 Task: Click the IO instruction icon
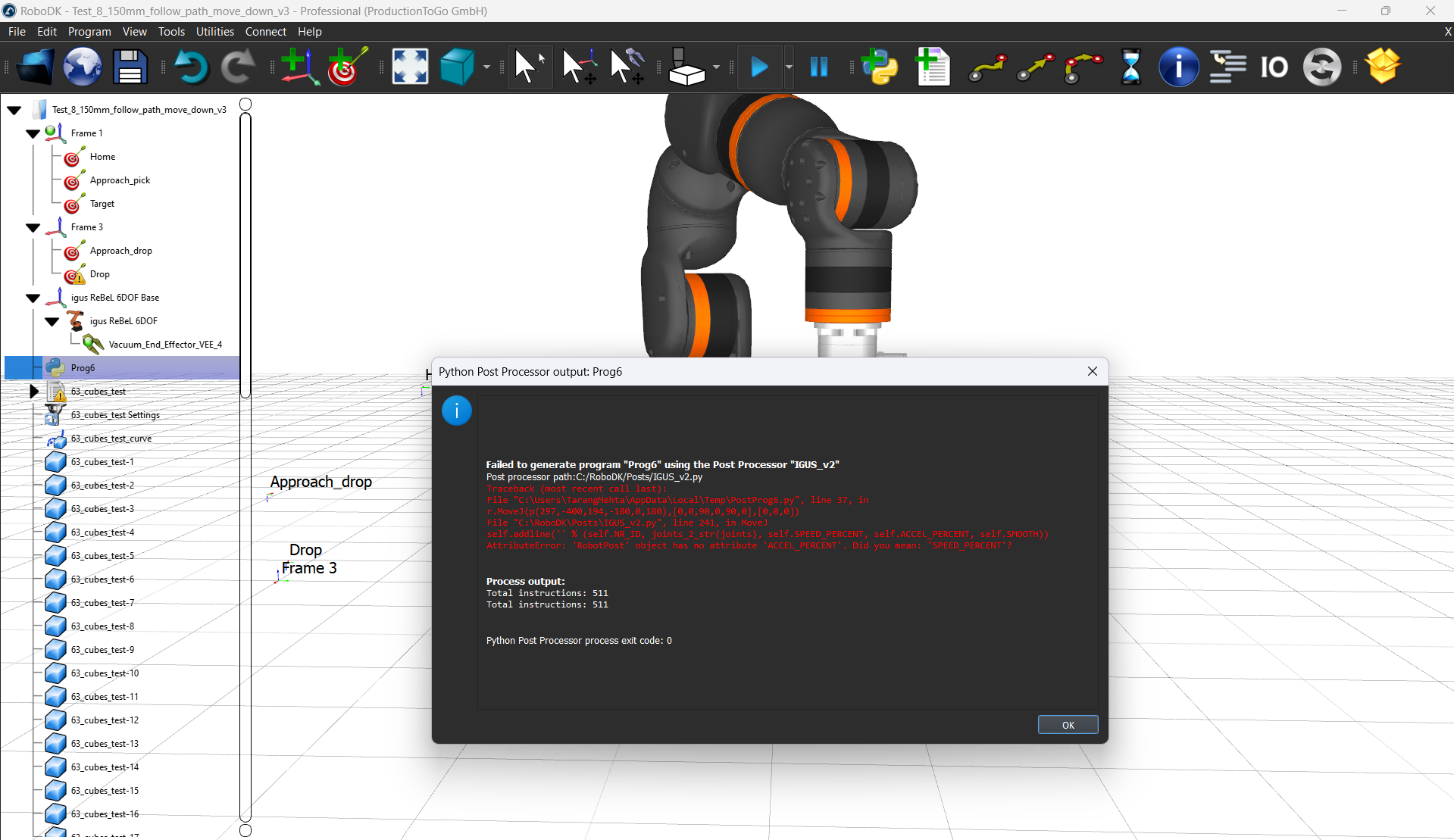coord(1274,67)
